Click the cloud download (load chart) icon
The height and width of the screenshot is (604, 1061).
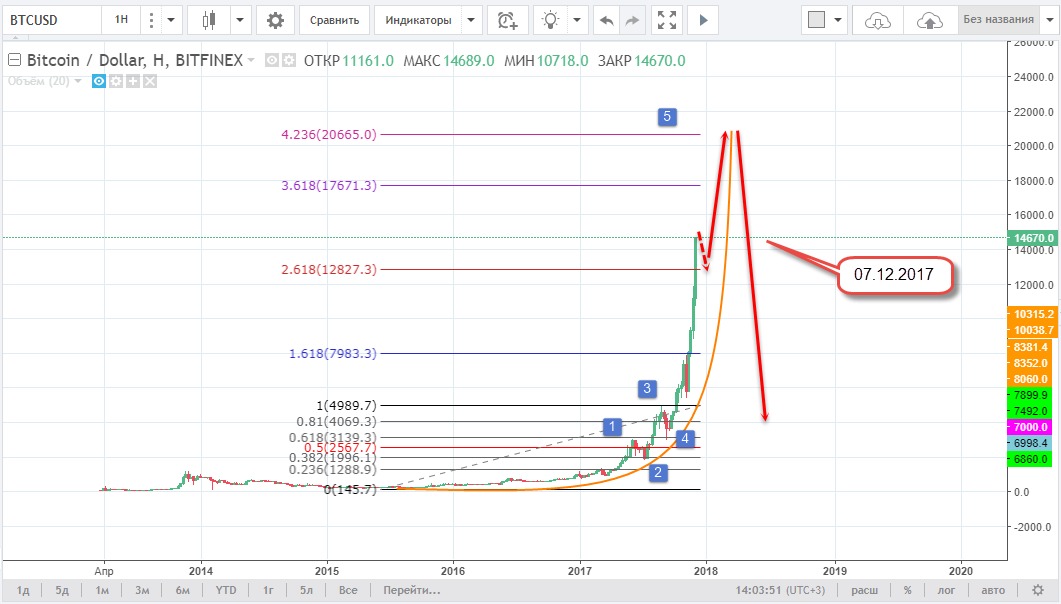pos(877,20)
